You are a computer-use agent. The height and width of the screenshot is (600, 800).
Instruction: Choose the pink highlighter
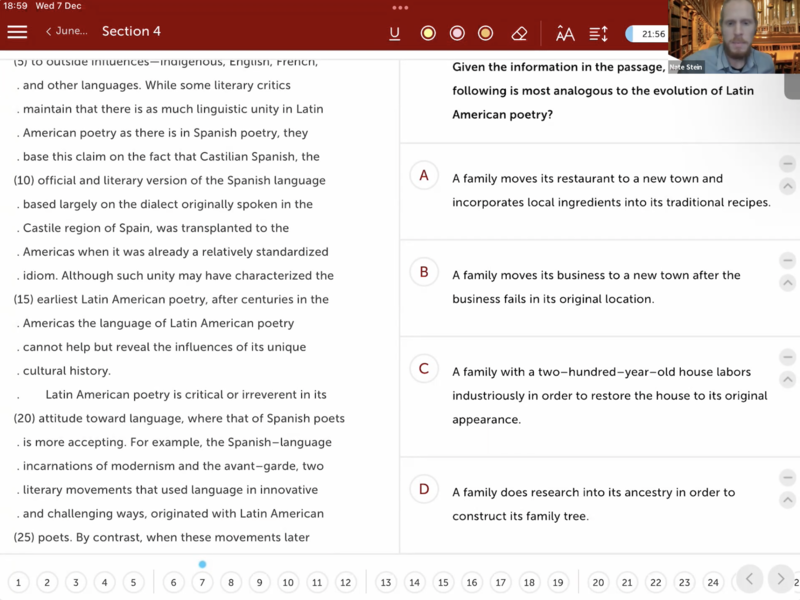pos(457,33)
